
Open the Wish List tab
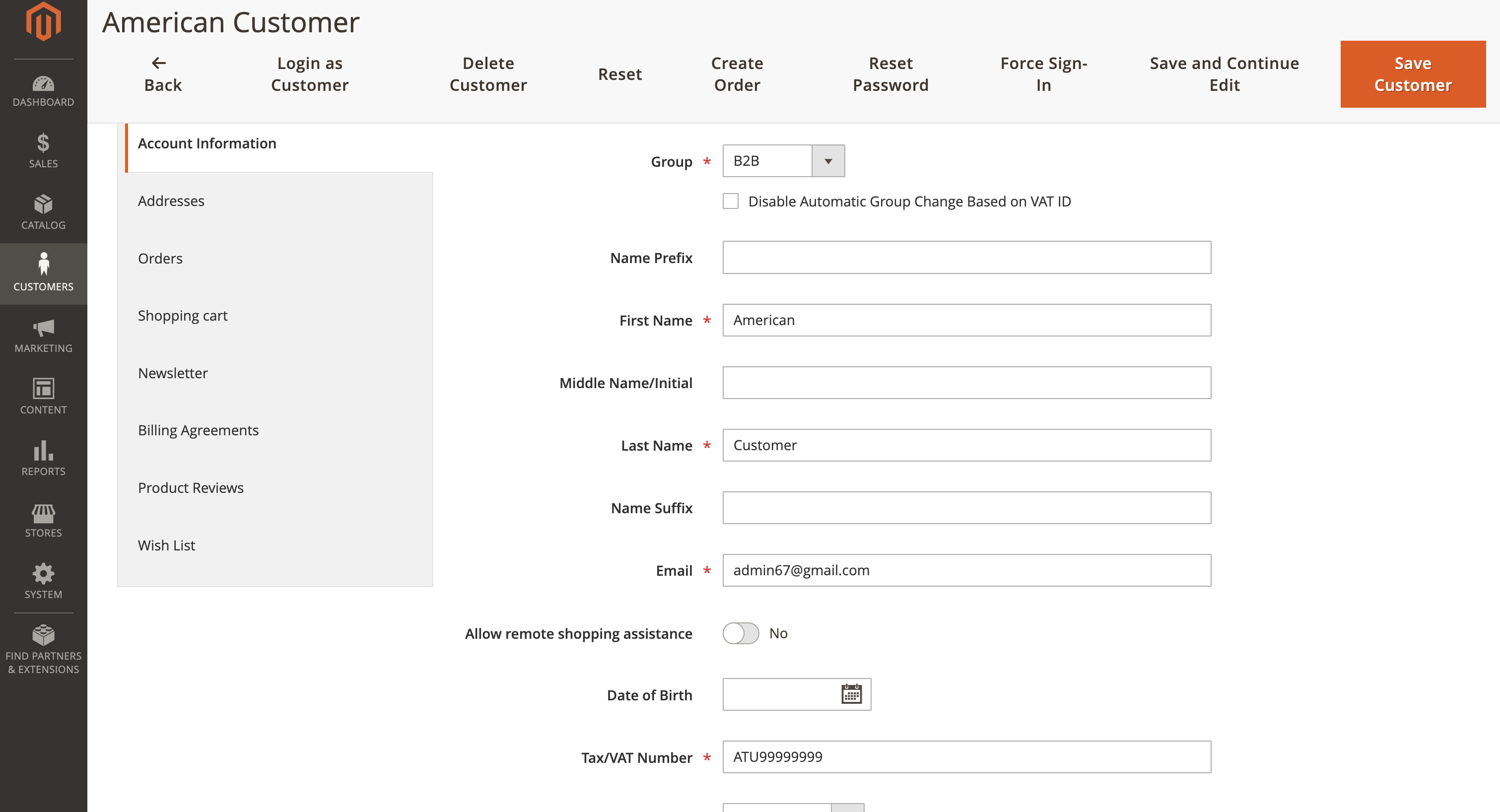(x=167, y=545)
